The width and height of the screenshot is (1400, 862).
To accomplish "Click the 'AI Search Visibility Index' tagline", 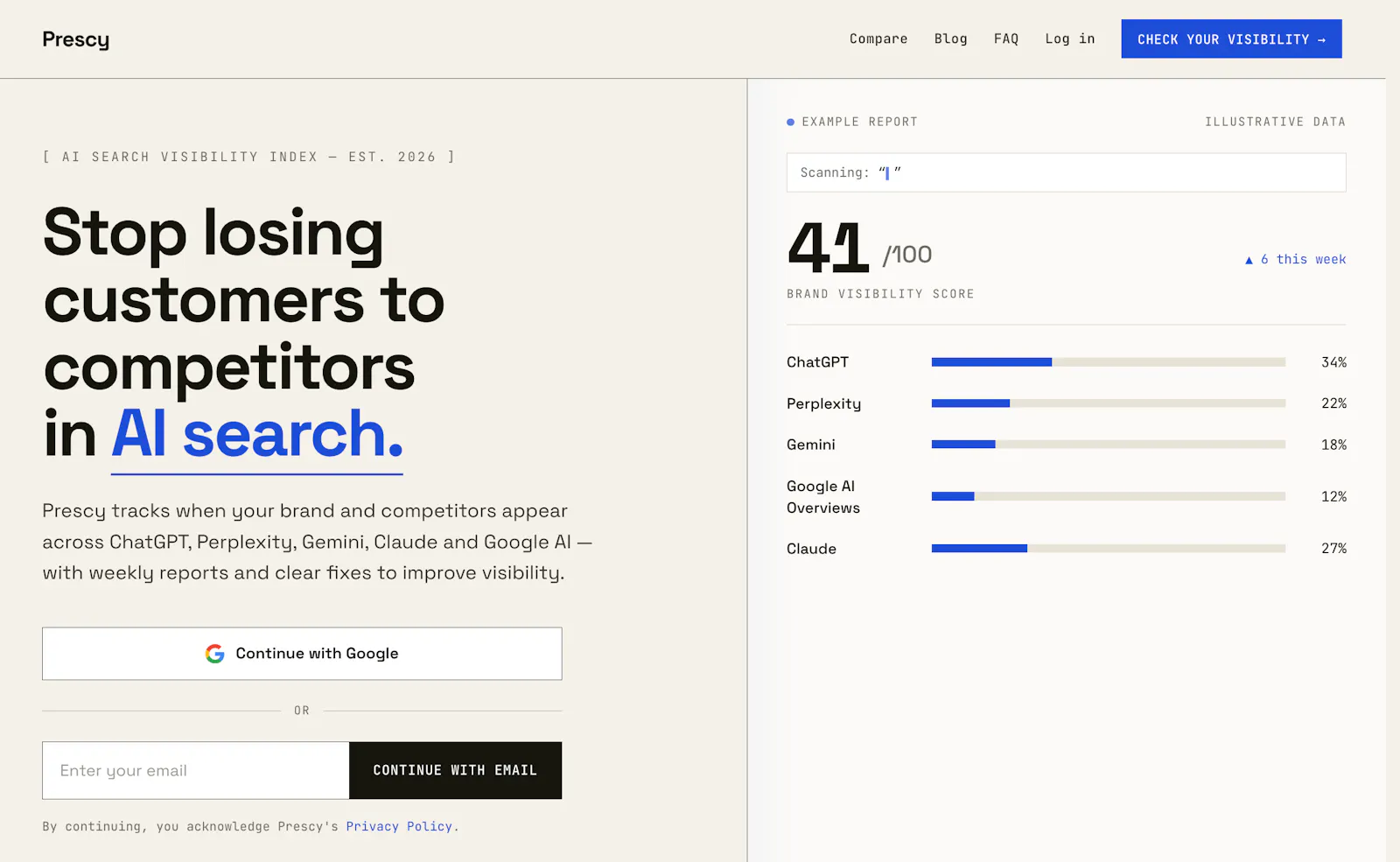I will pos(249,157).
